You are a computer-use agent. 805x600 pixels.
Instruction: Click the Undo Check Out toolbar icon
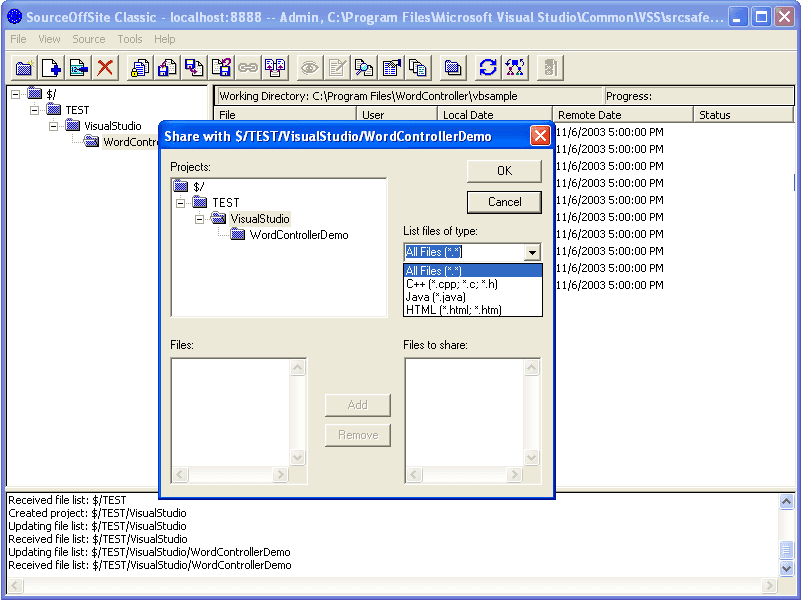click(221, 68)
